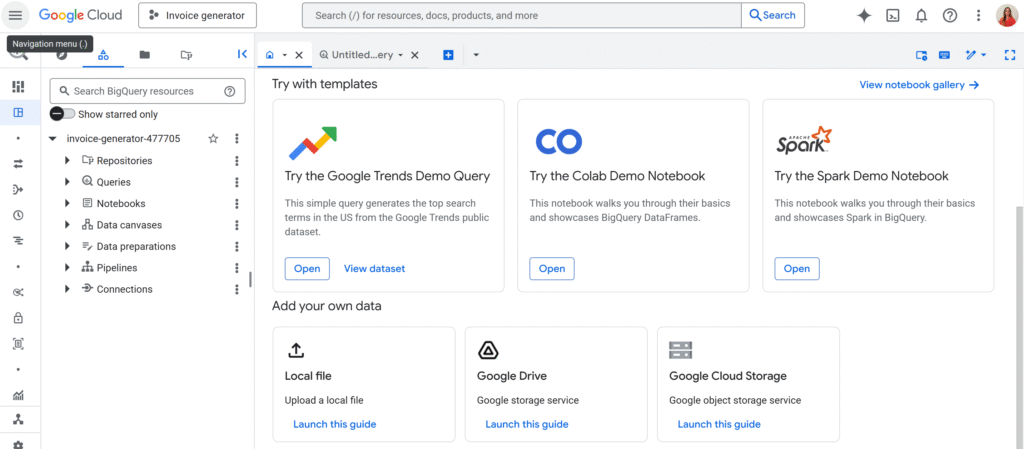Click the keyboard shortcuts icon
This screenshot has height=449, width=1024.
tap(944, 55)
